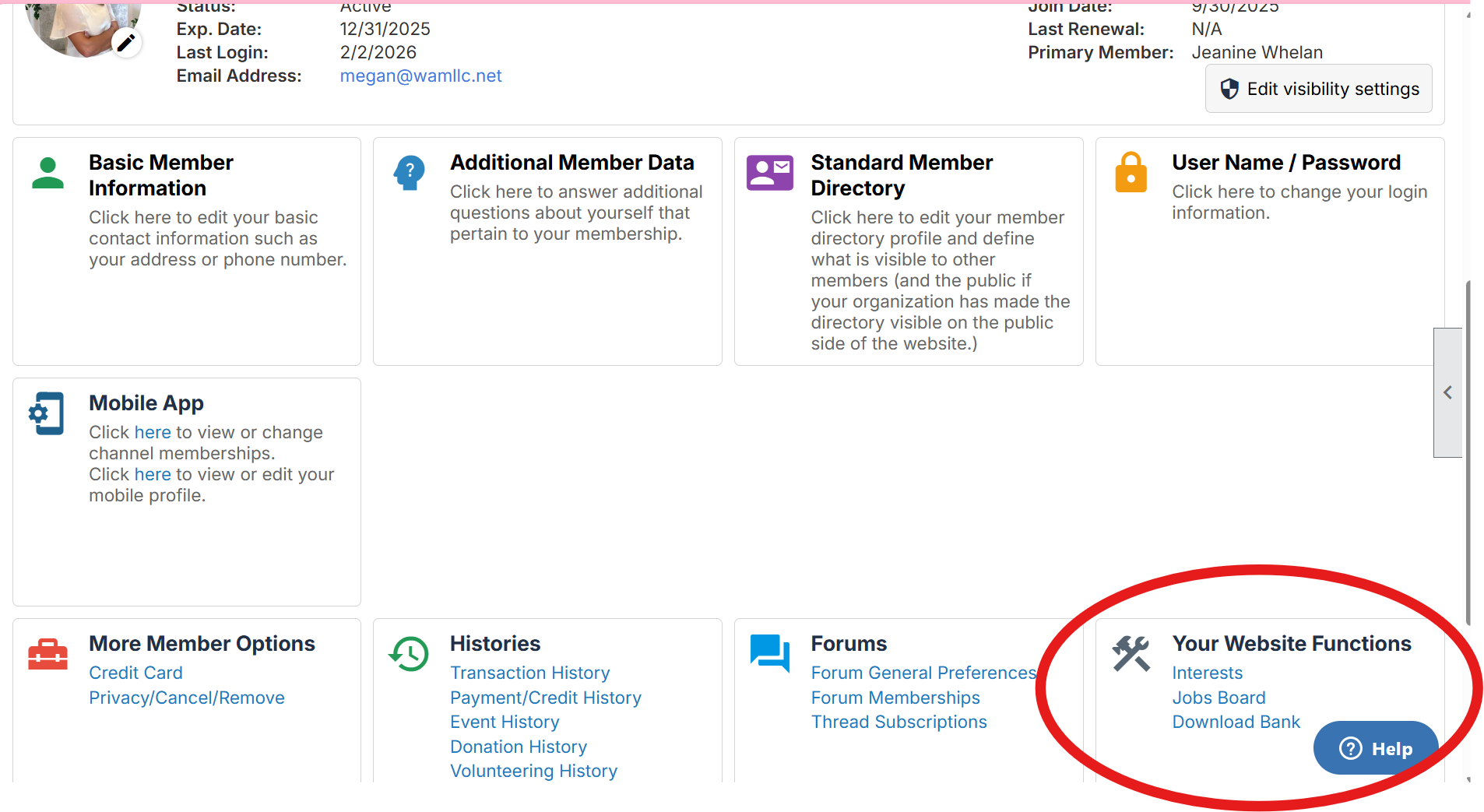Open Edit visibility settings
The height and width of the screenshot is (812, 1484).
[x=1318, y=89]
